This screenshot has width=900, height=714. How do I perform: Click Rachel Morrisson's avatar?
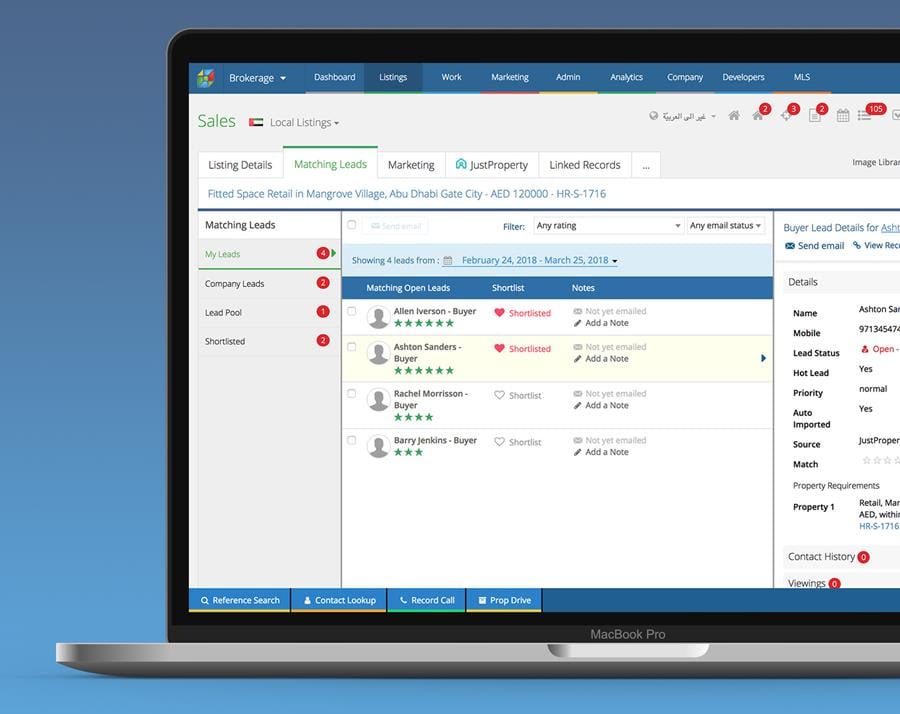pos(378,399)
